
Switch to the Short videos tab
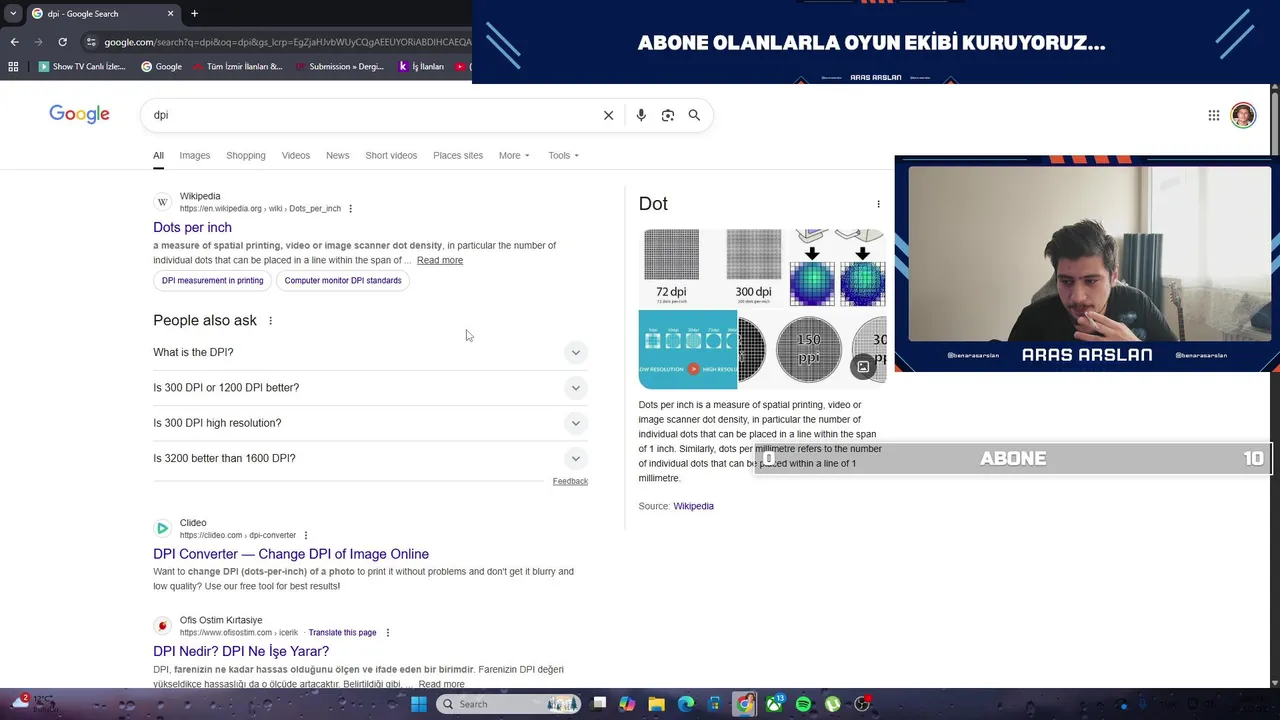(x=391, y=155)
